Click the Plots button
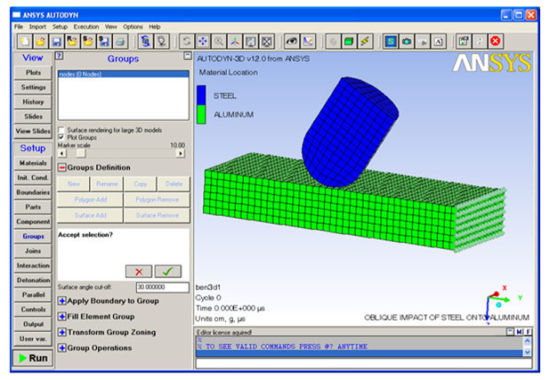The height and width of the screenshot is (380, 550). tap(33, 73)
